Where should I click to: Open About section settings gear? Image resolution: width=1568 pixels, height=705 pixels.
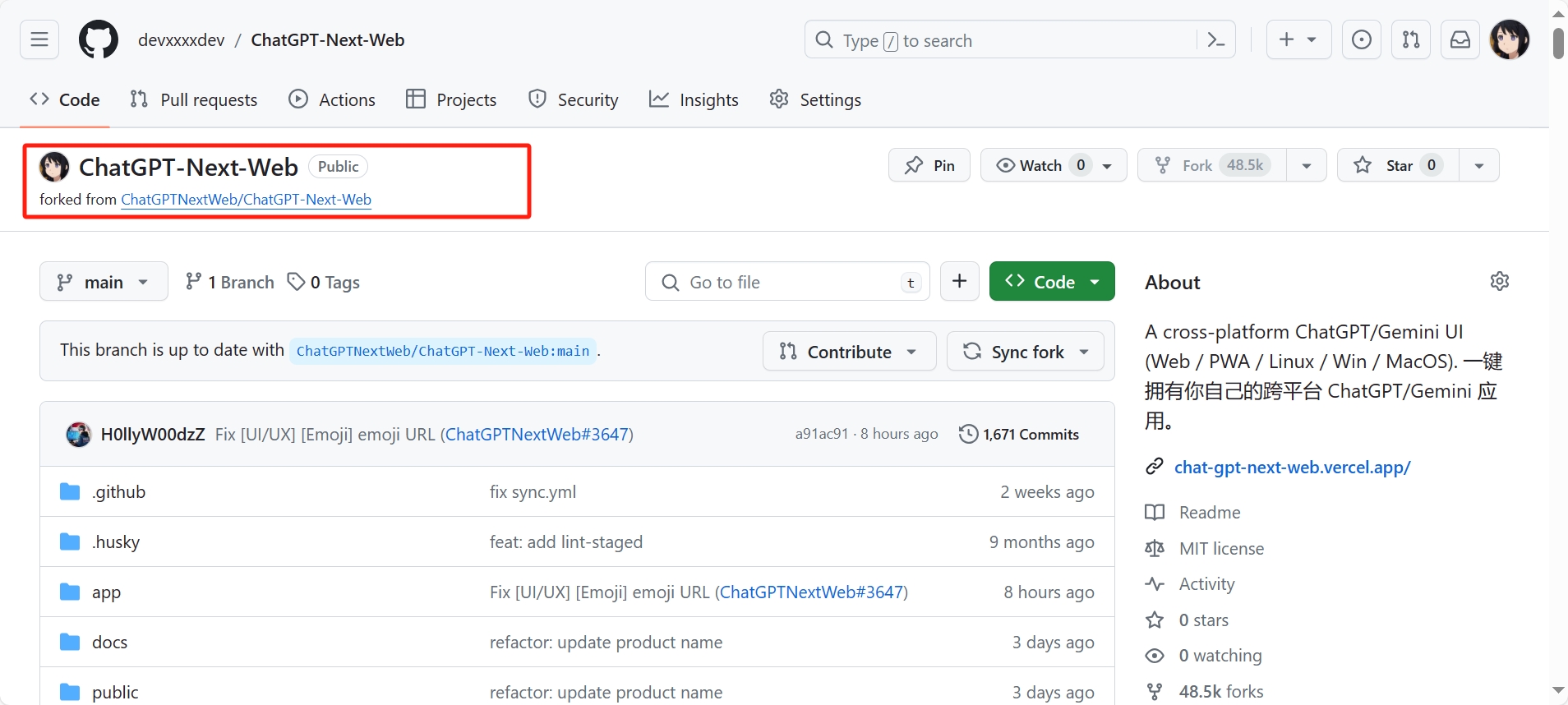coord(1500,281)
